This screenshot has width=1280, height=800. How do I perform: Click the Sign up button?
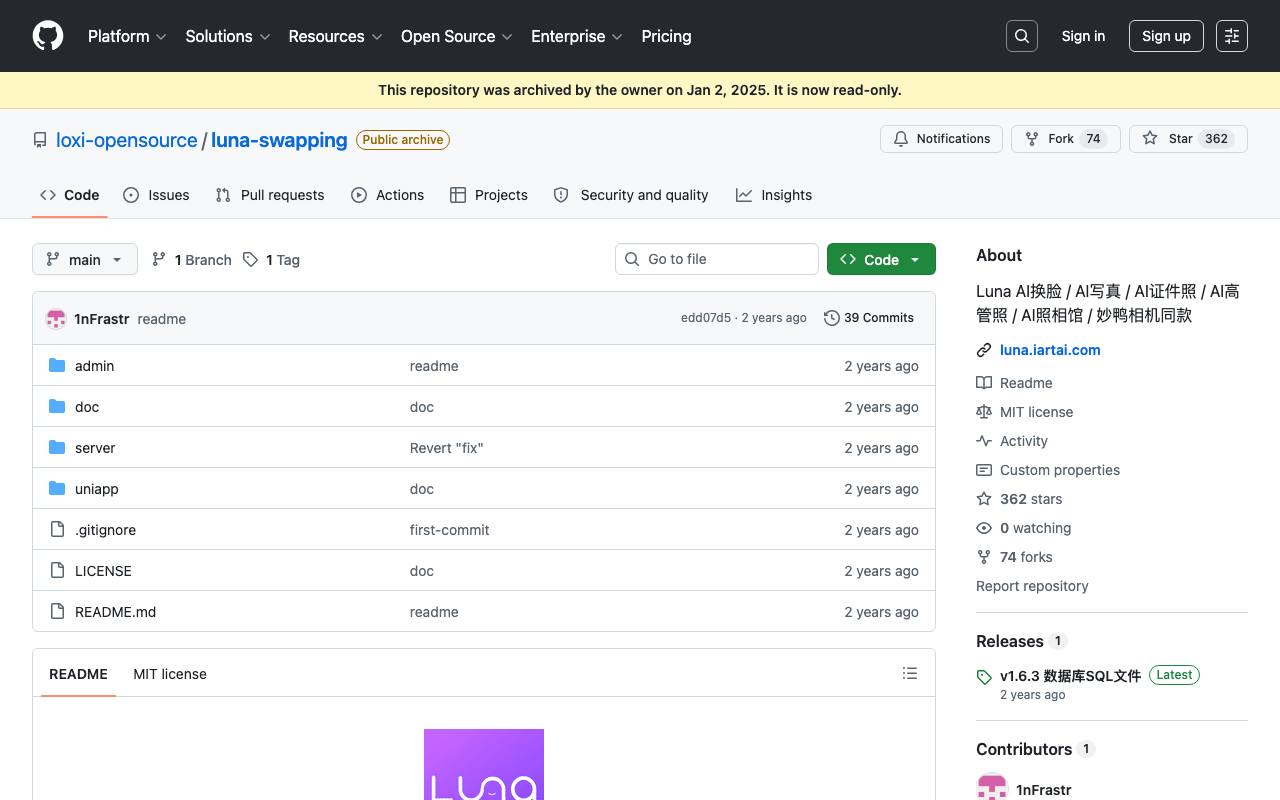tap(1166, 36)
